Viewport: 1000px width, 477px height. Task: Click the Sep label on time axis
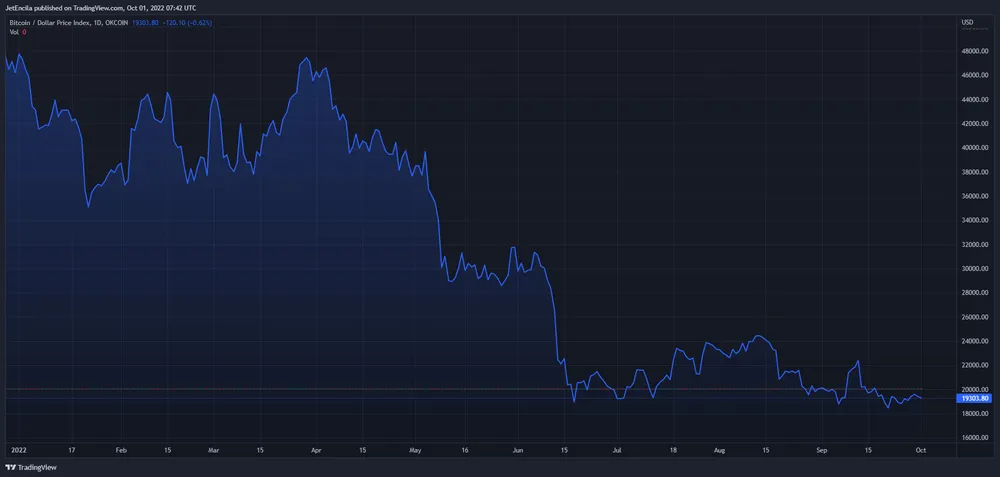coord(820,451)
